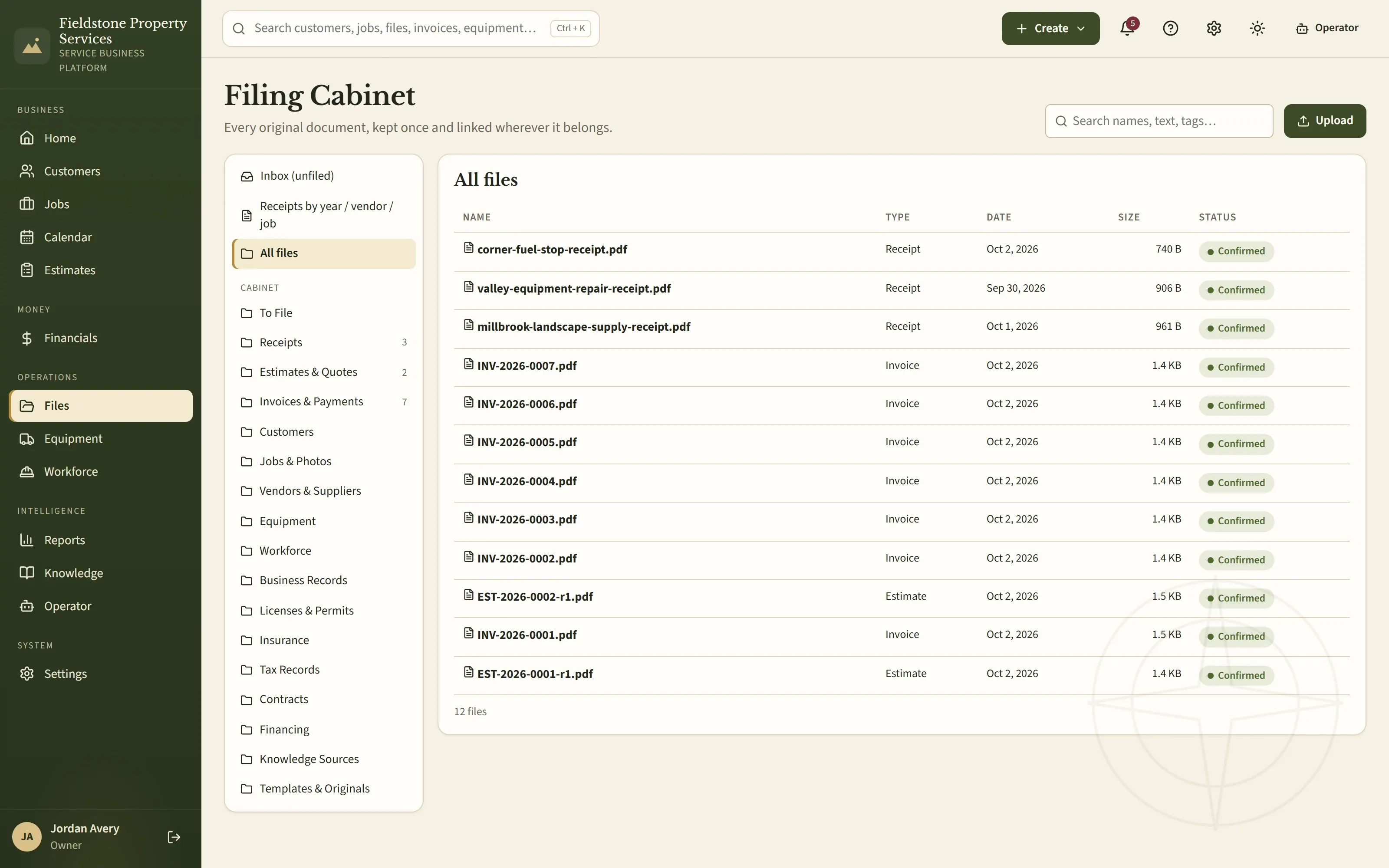The height and width of the screenshot is (868, 1389).
Task: Open the settings gear in top bar
Action: coord(1213,28)
